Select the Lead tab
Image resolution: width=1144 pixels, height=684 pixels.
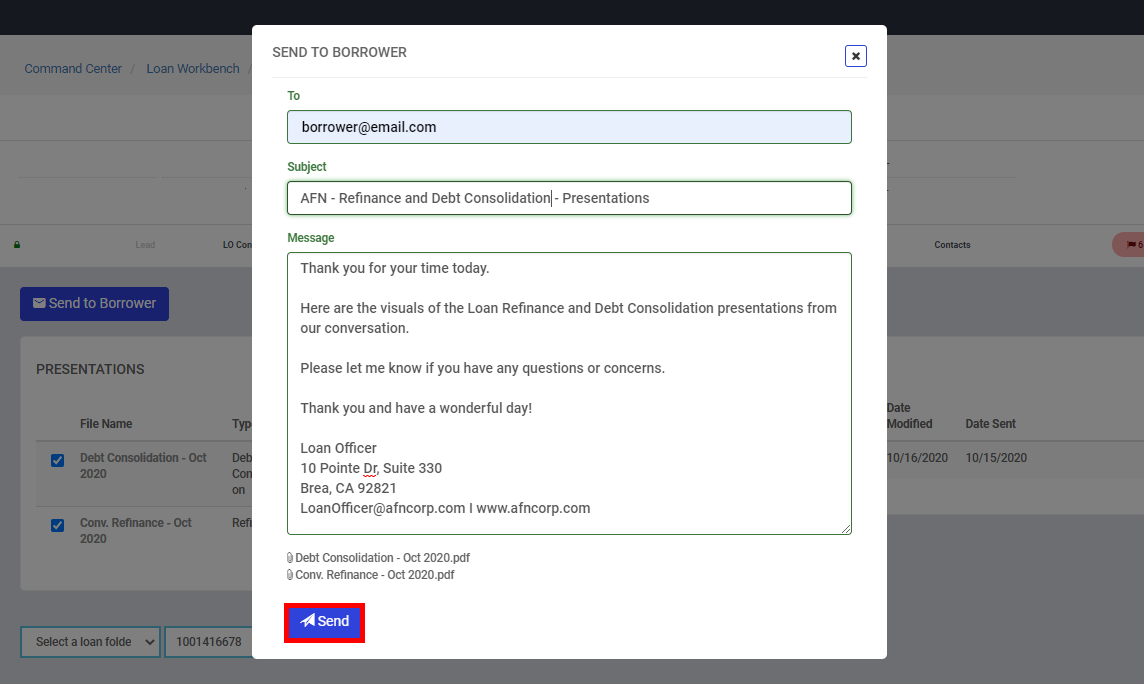(145, 245)
